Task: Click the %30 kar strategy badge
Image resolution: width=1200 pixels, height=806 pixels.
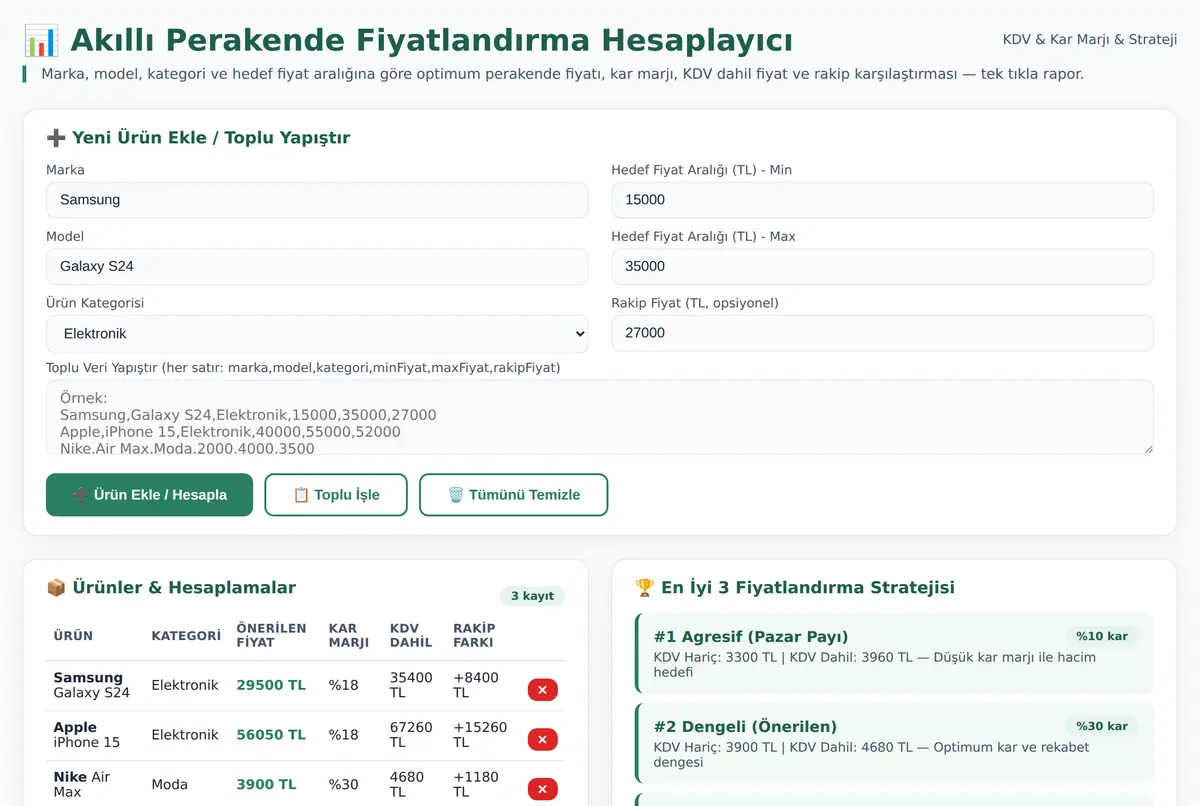Action: 1102,726
